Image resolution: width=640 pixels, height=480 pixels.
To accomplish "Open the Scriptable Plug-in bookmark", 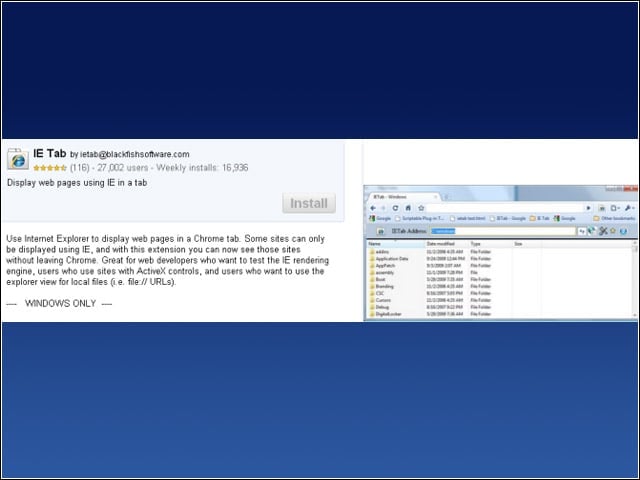I will point(420,218).
